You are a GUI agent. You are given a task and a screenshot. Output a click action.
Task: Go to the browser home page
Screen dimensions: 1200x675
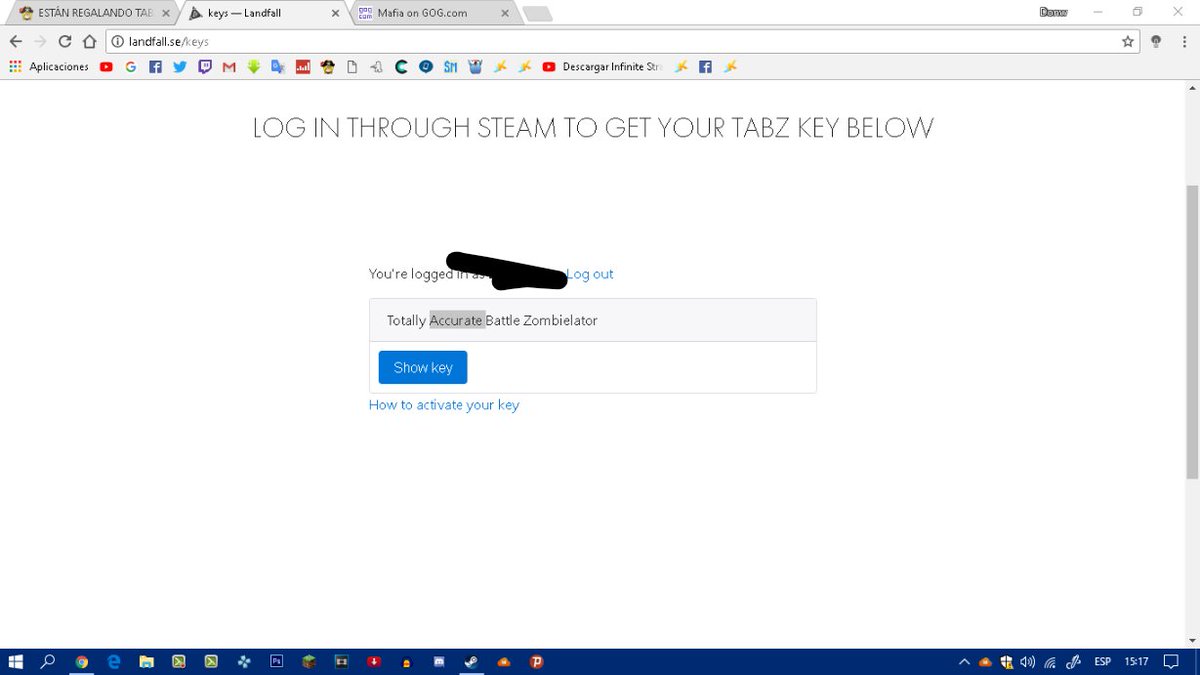[x=89, y=41]
